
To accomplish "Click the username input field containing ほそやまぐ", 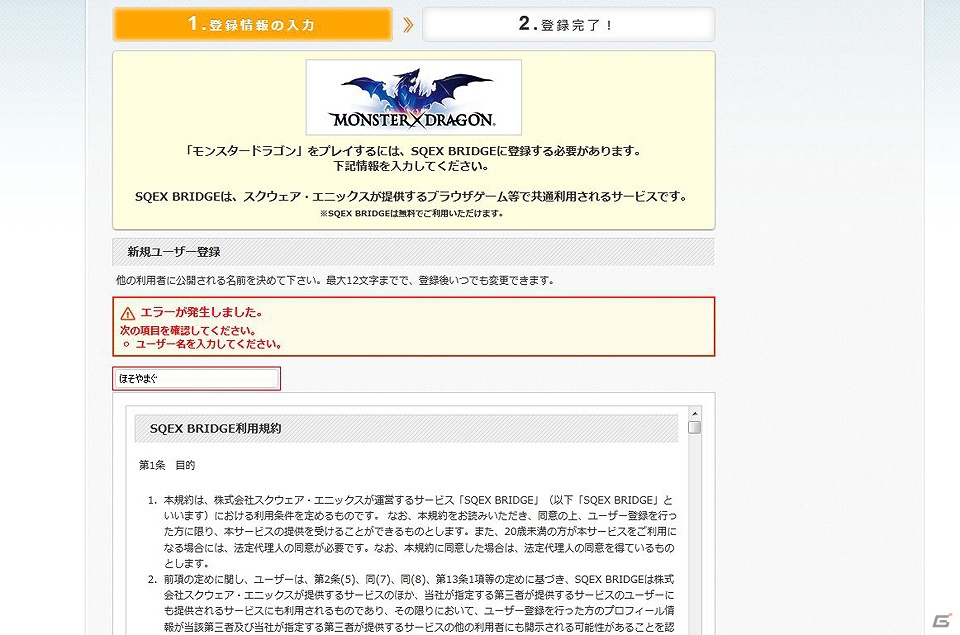I will click(x=197, y=378).
